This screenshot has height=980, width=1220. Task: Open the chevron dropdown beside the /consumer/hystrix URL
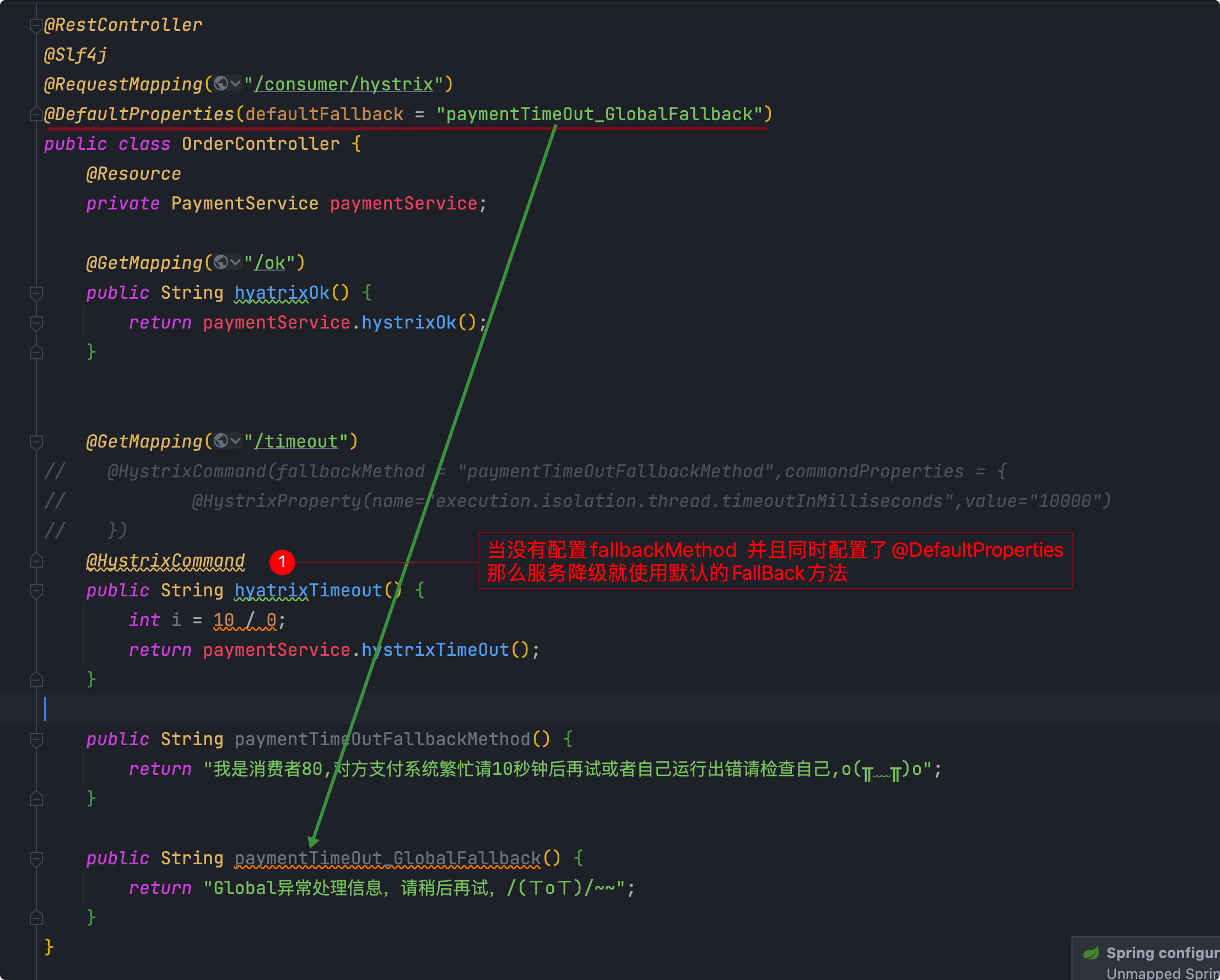point(236,84)
